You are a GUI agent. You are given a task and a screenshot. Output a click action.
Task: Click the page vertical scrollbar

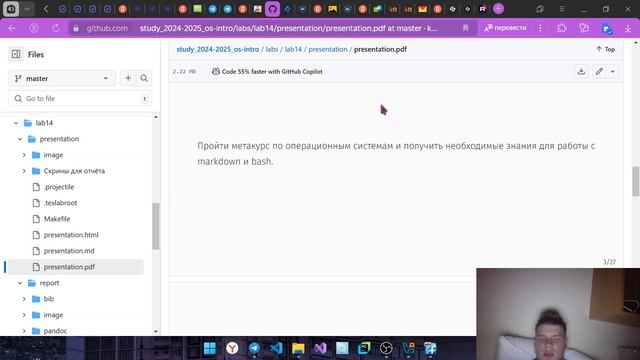[636, 181]
